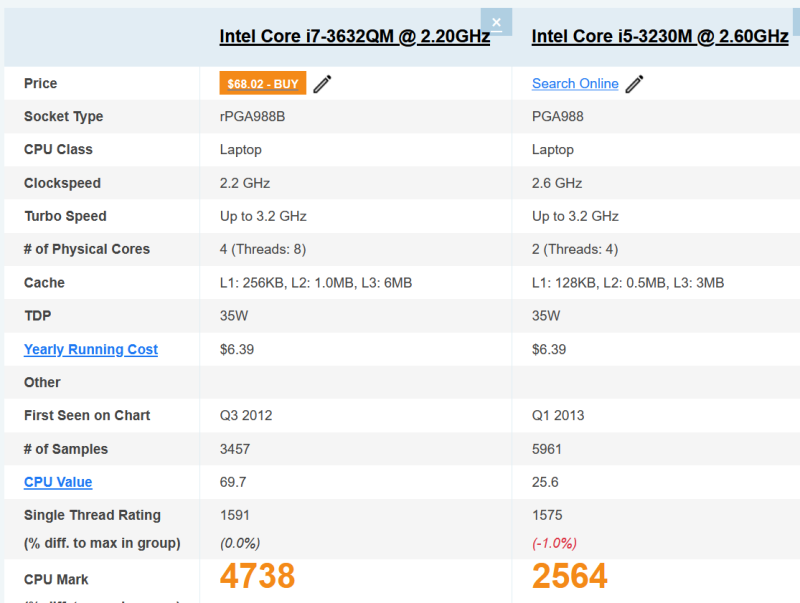800x603 pixels.
Task: Click the red (-1.0%) difference text
Action: point(554,543)
